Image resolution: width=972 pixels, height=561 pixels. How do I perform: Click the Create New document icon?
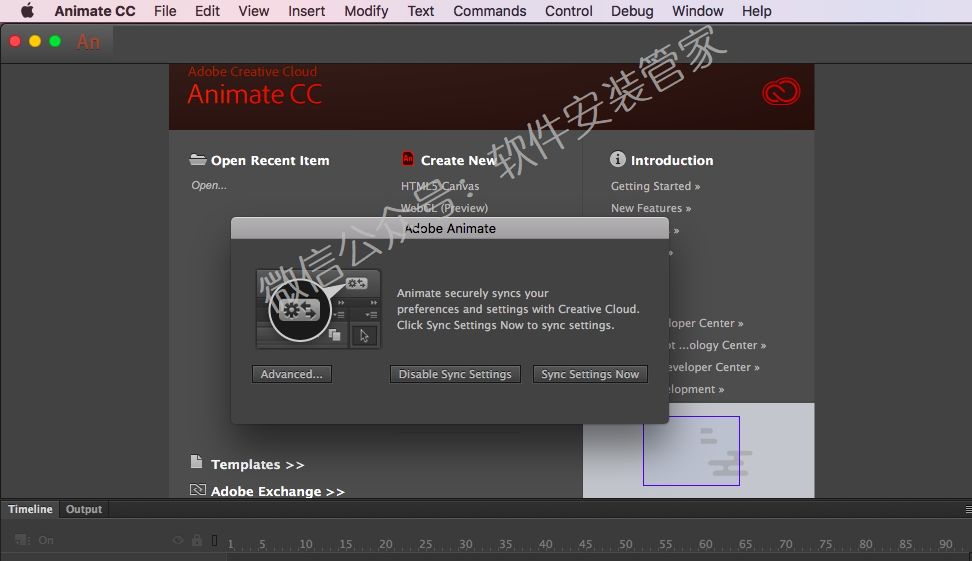click(407, 159)
